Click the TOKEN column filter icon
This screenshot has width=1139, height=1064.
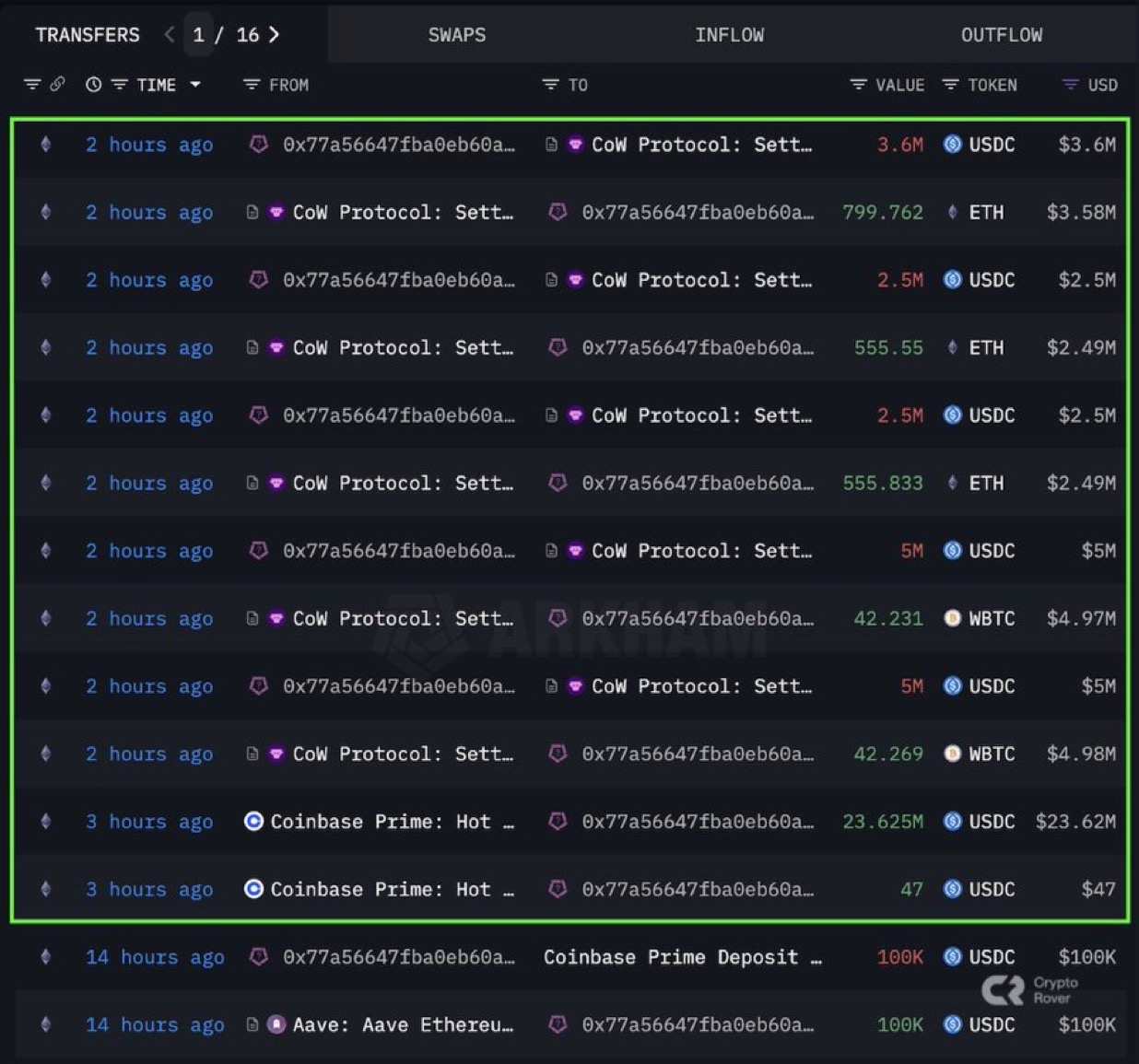[x=950, y=85]
